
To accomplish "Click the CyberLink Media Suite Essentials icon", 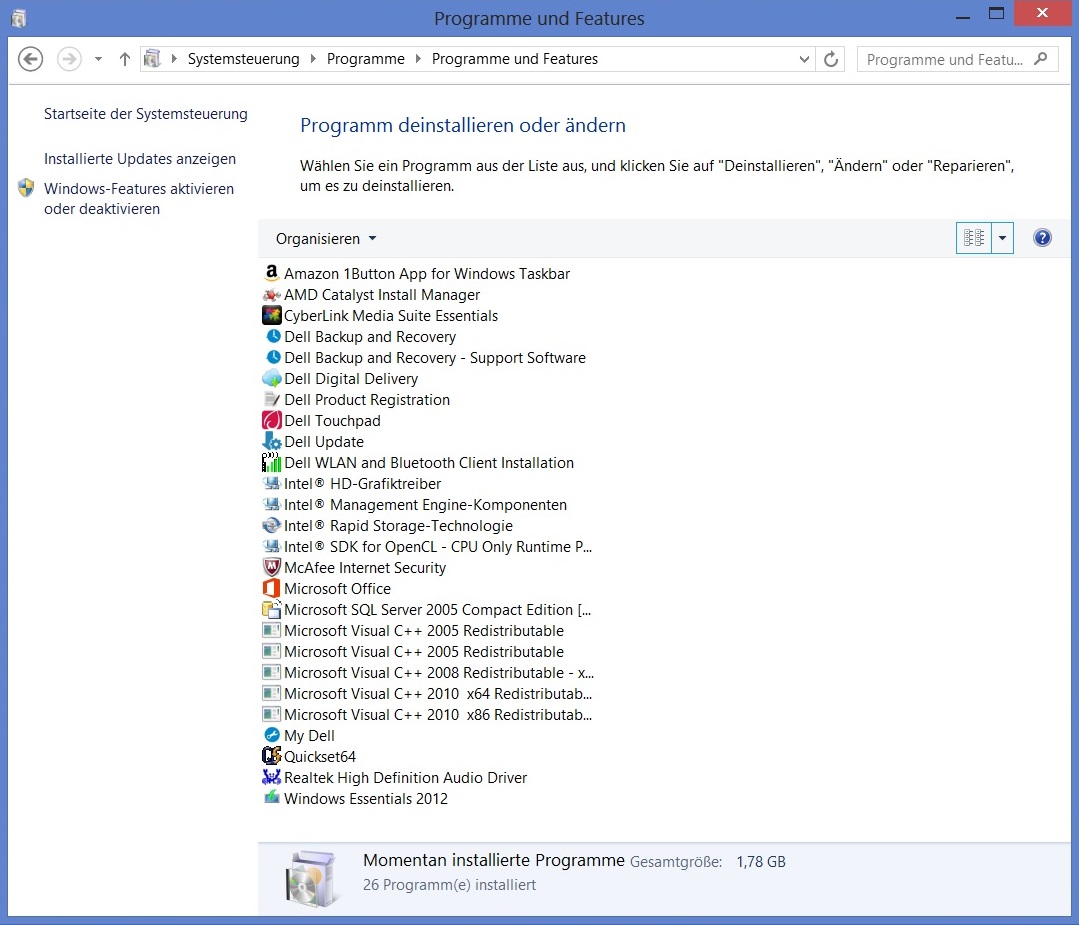I will (272, 315).
